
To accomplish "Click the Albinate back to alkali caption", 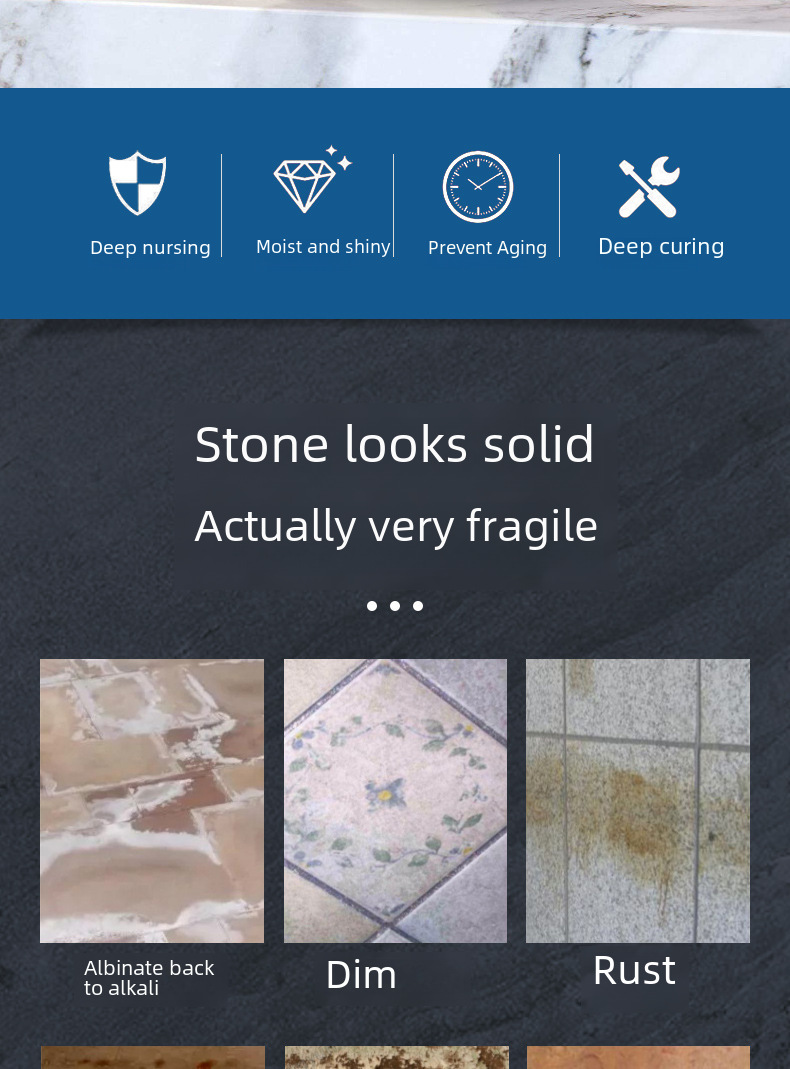I will point(149,978).
